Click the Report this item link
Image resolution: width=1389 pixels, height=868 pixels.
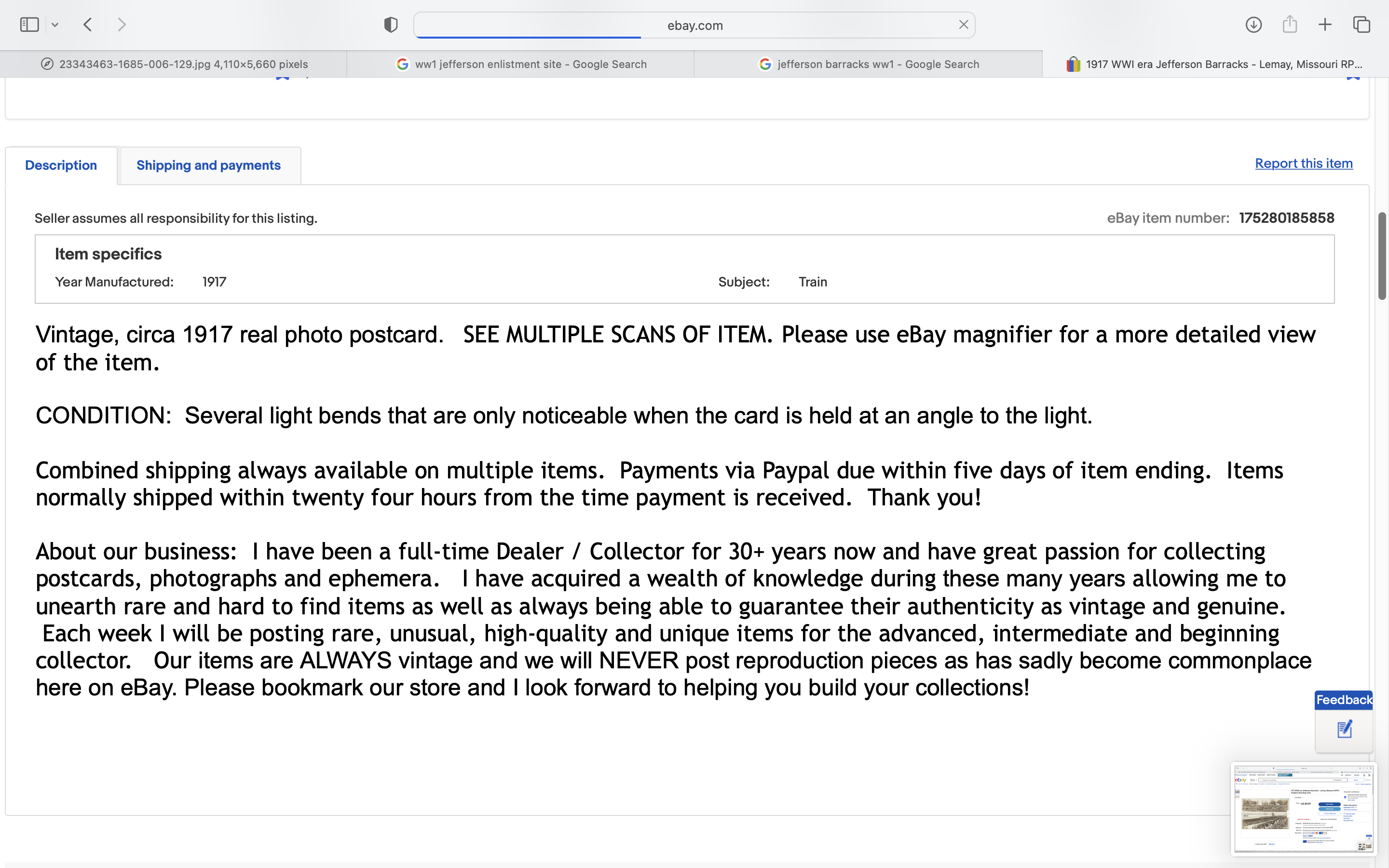(1304, 163)
